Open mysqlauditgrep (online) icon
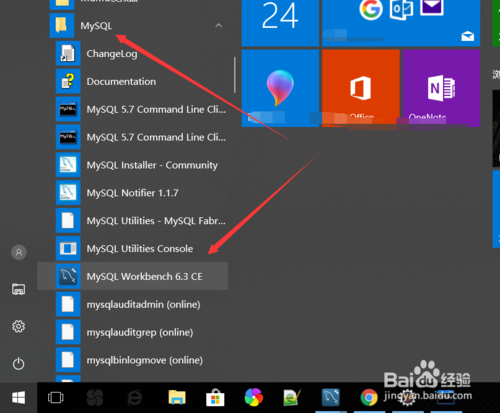This screenshot has width=500, height=413. click(68, 332)
